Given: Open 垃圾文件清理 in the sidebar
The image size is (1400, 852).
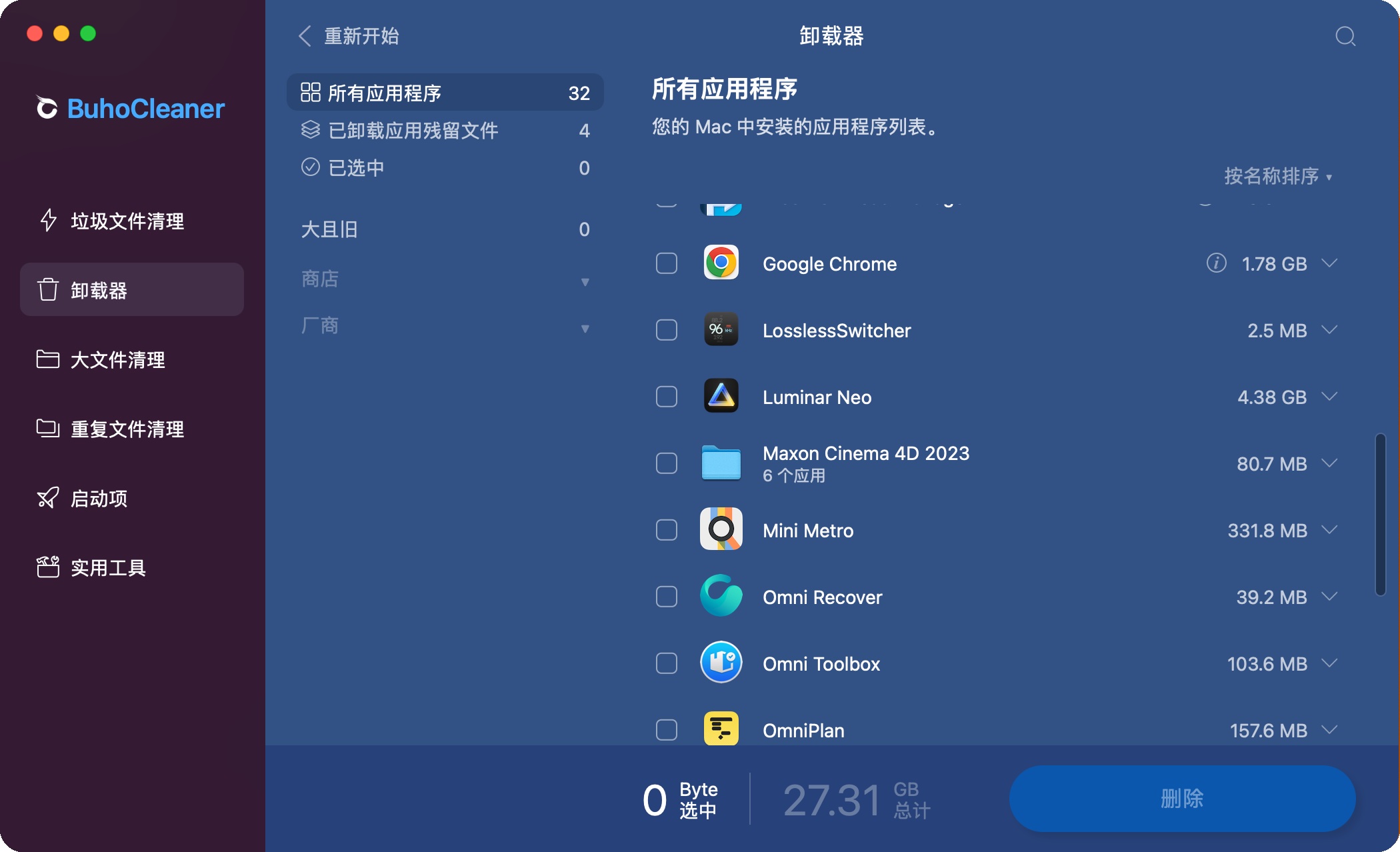Looking at the screenshot, I should (x=132, y=221).
